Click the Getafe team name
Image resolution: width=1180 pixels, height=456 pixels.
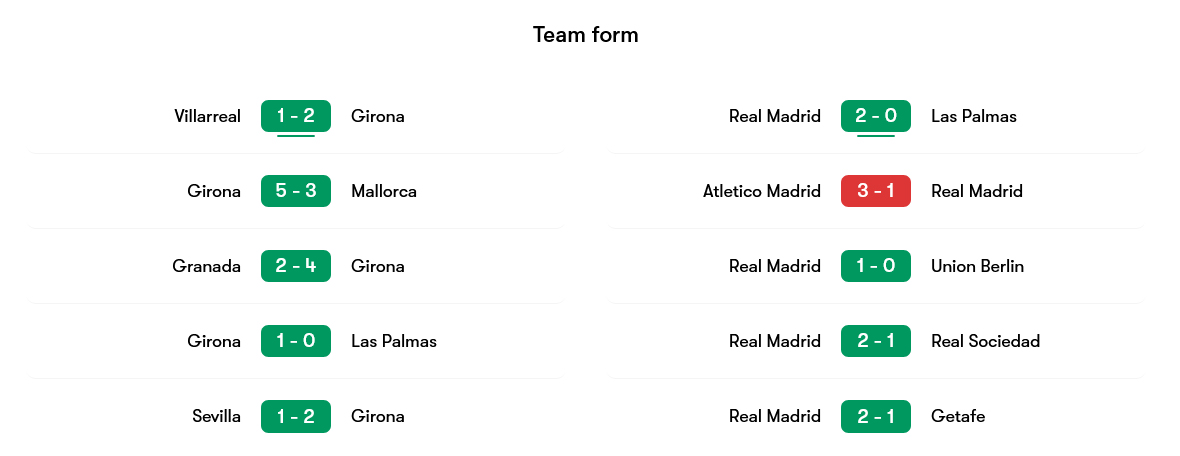click(x=958, y=416)
